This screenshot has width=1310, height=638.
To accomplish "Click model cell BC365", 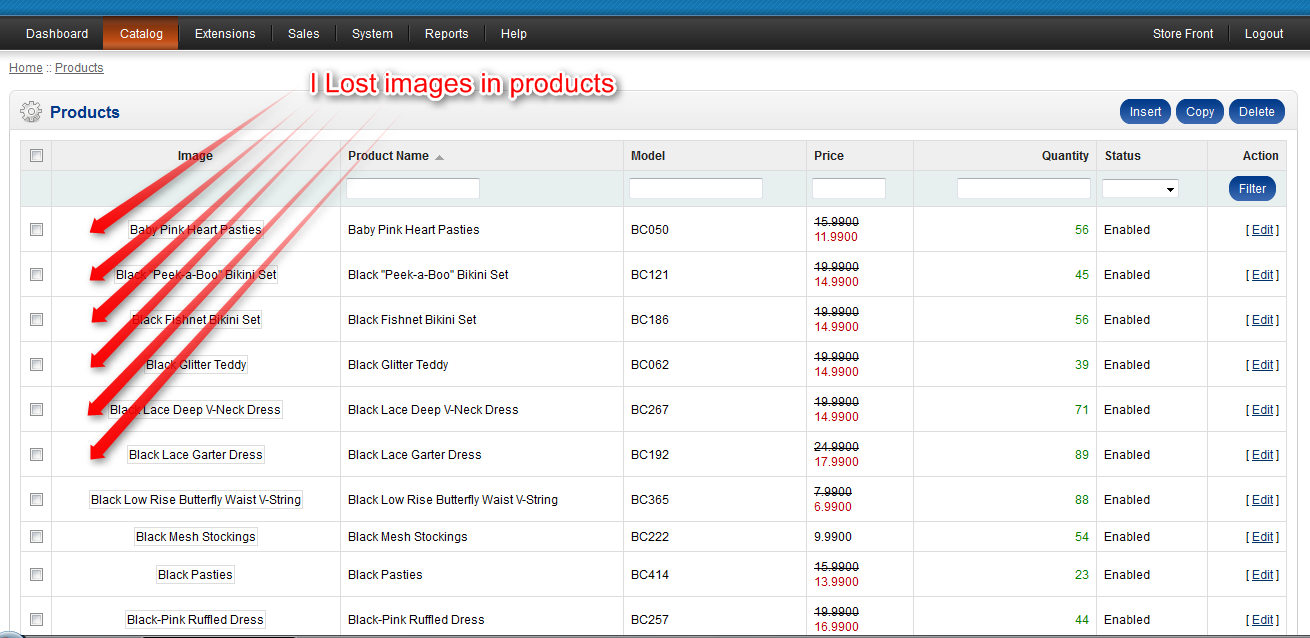I will [x=650, y=500].
